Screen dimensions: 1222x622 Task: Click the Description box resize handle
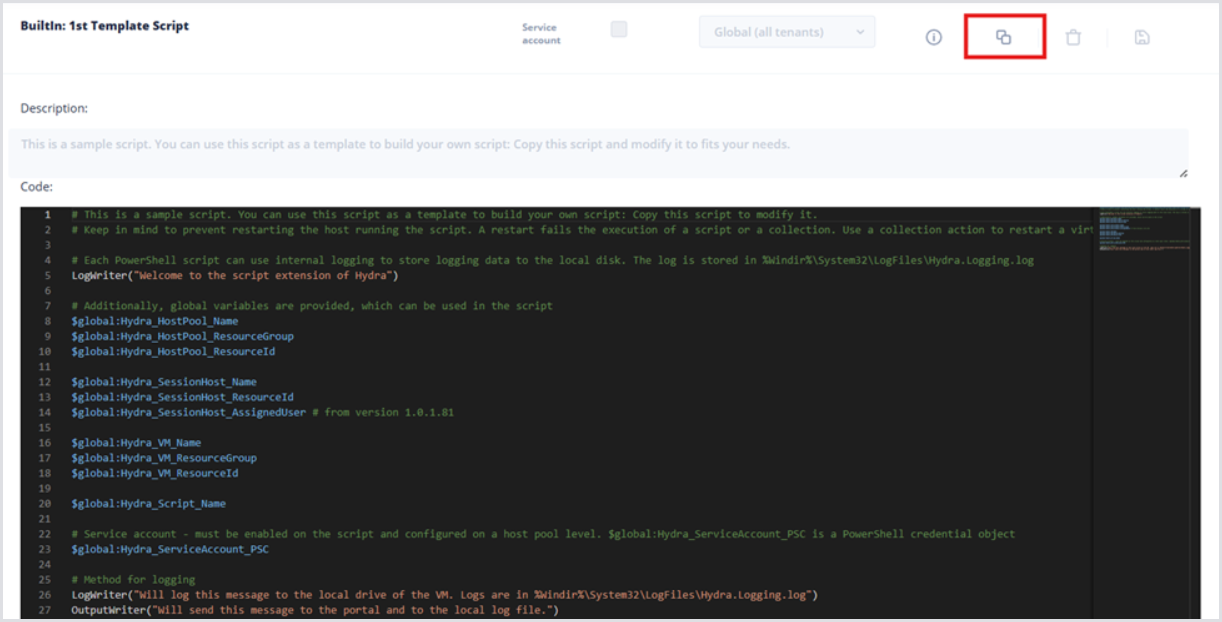[1183, 173]
